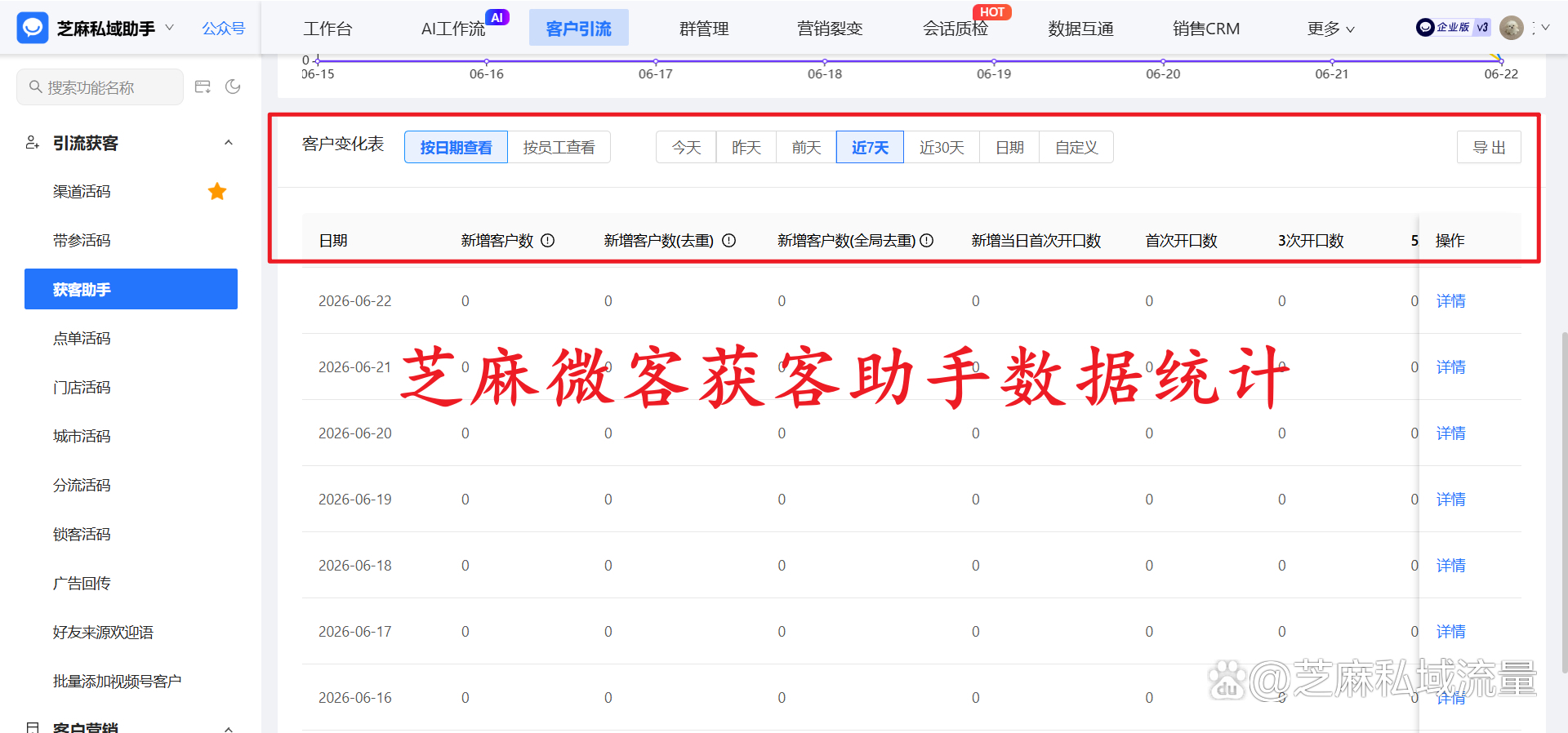
Task: Choose the 日期 filter option
Action: pos(1009,147)
